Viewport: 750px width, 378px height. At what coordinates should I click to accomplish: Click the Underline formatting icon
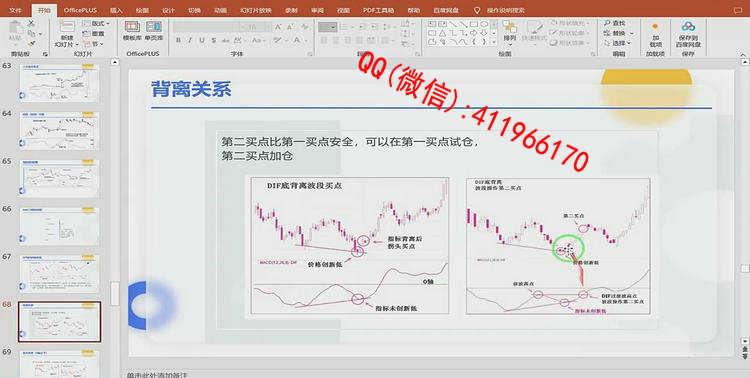(x=201, y=40)
